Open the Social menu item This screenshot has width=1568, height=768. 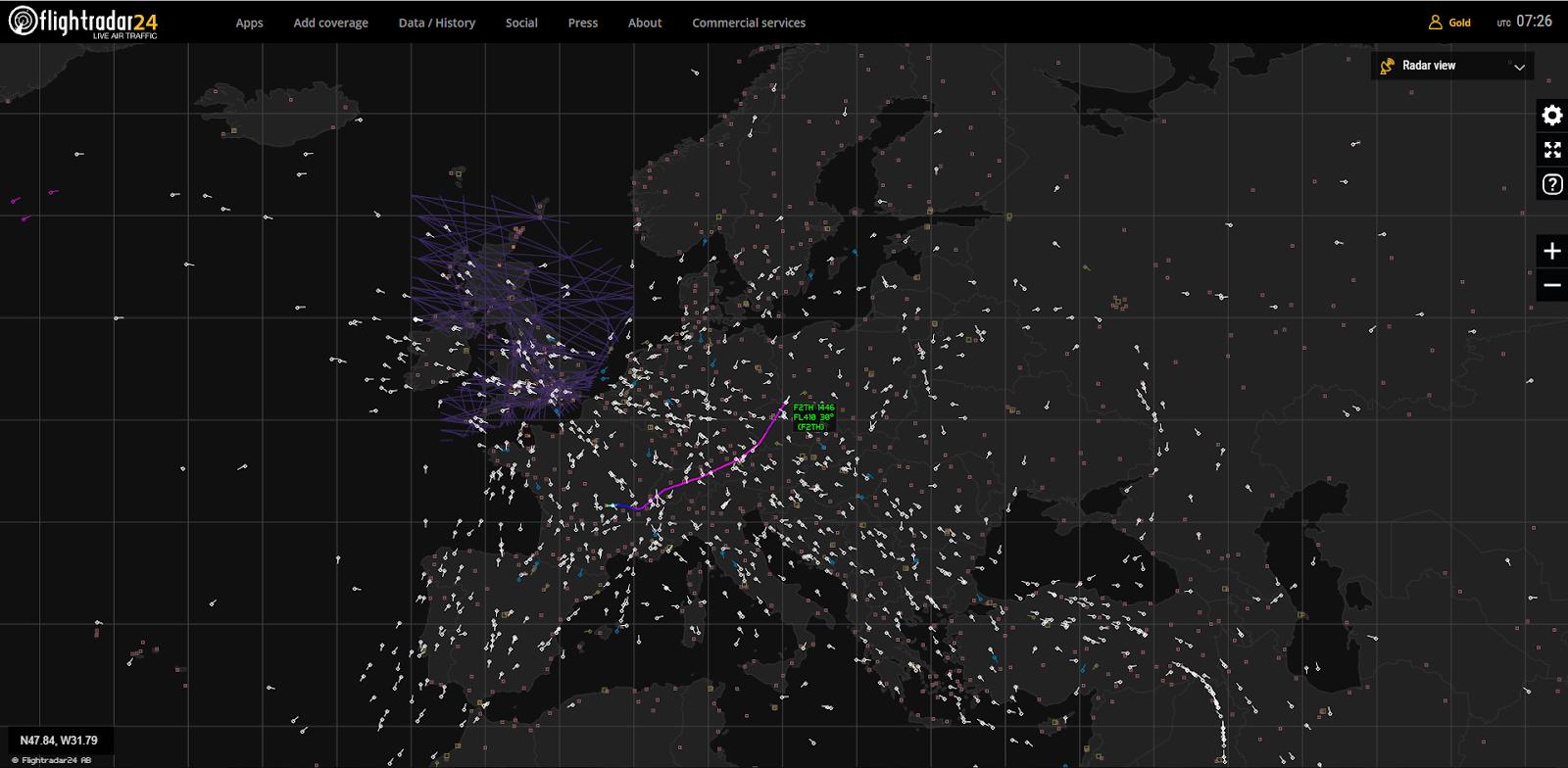pyautogui.click(x=521, y=23)
